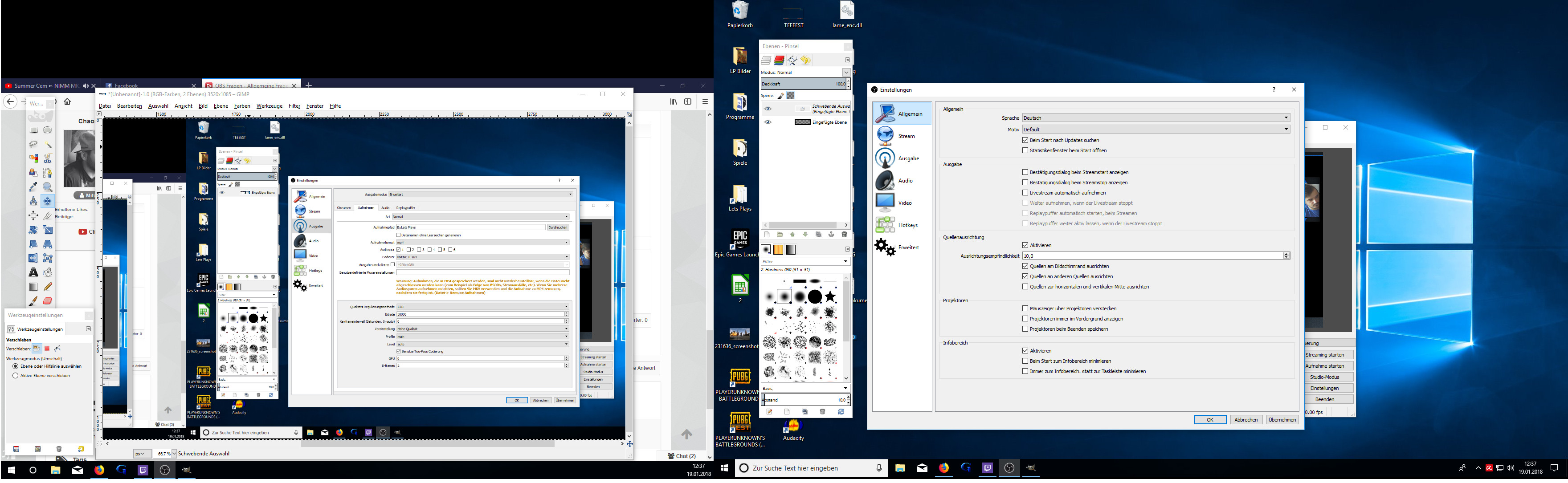Pick the Zoom magnifier tool

(x=48, y=187)
